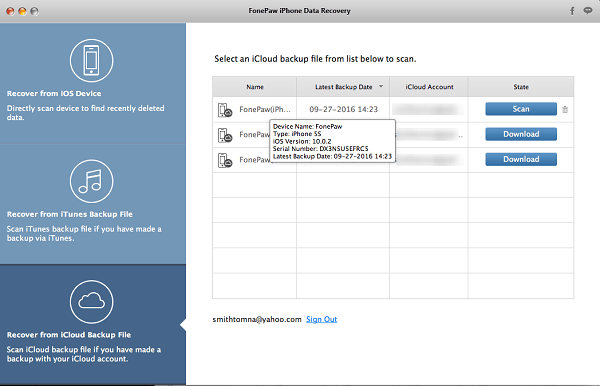Viewport: 600px width, 386px height.
Task: Minimize the window with the yellow button
Action: click(22, 11)
